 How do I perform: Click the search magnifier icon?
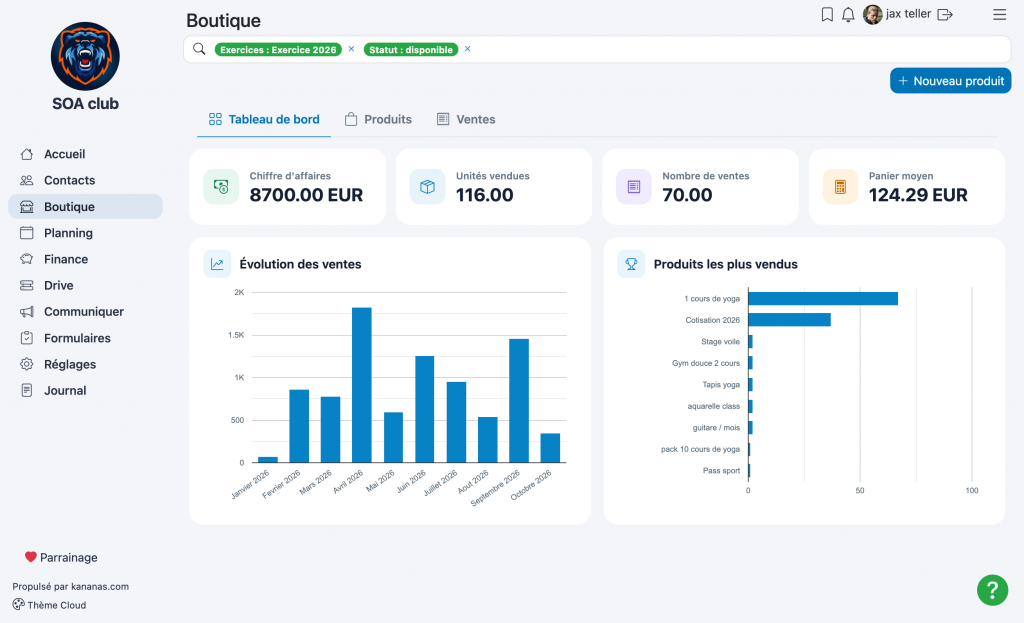tap(199, 49)
